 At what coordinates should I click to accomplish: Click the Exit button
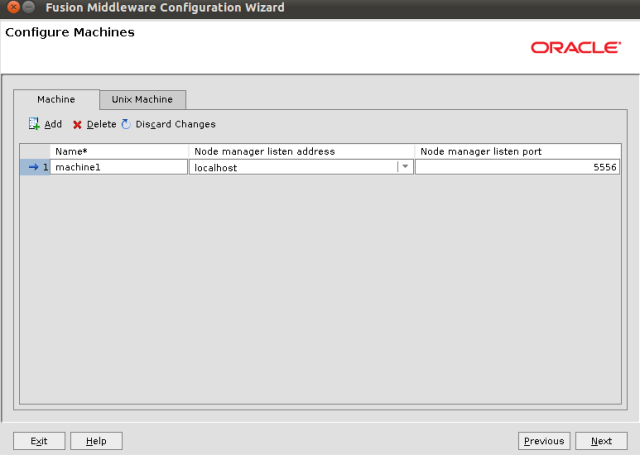tap(39, 441)
